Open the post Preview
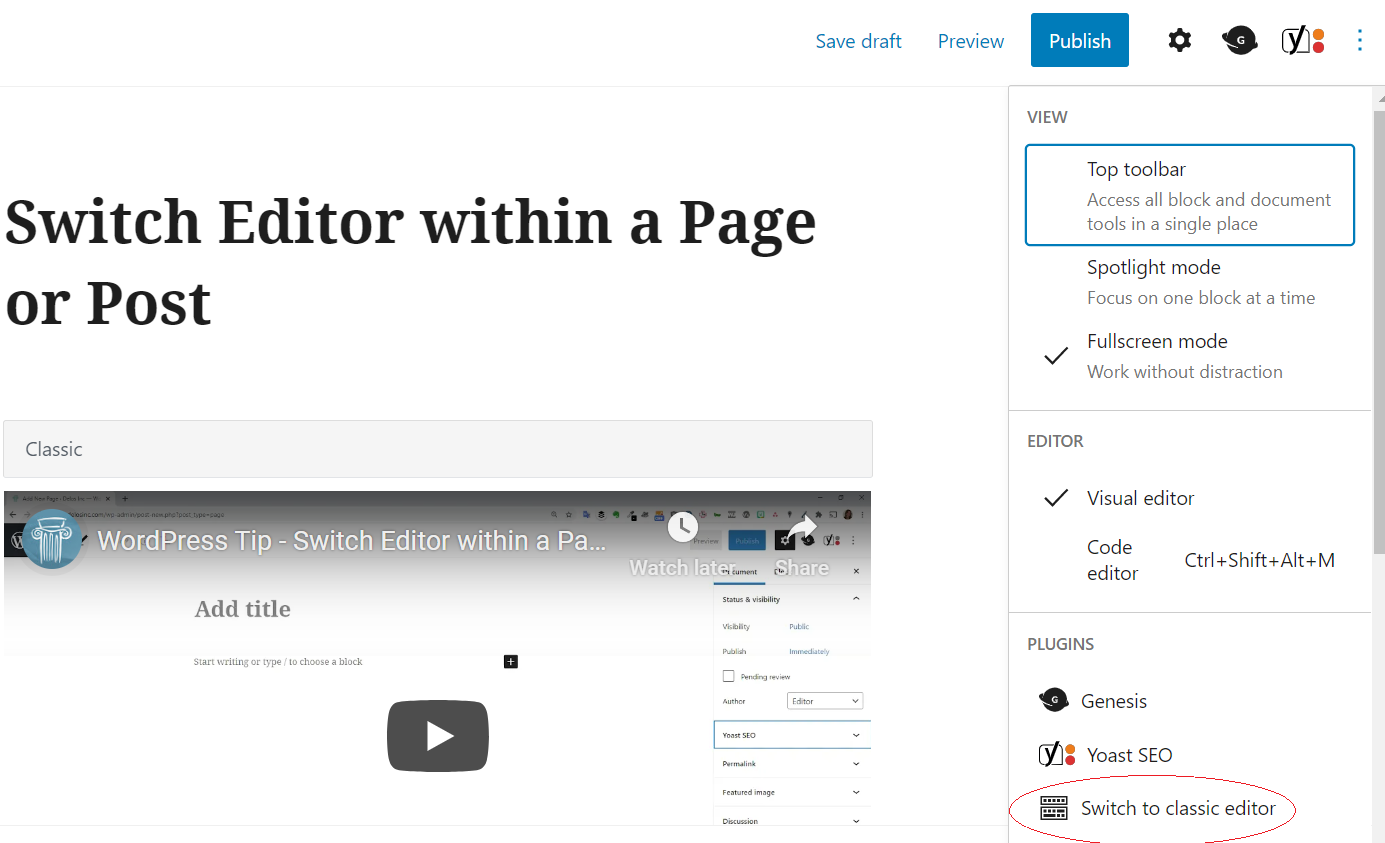Viewport: 1385px width, 843px height. [x=970, y=40]
